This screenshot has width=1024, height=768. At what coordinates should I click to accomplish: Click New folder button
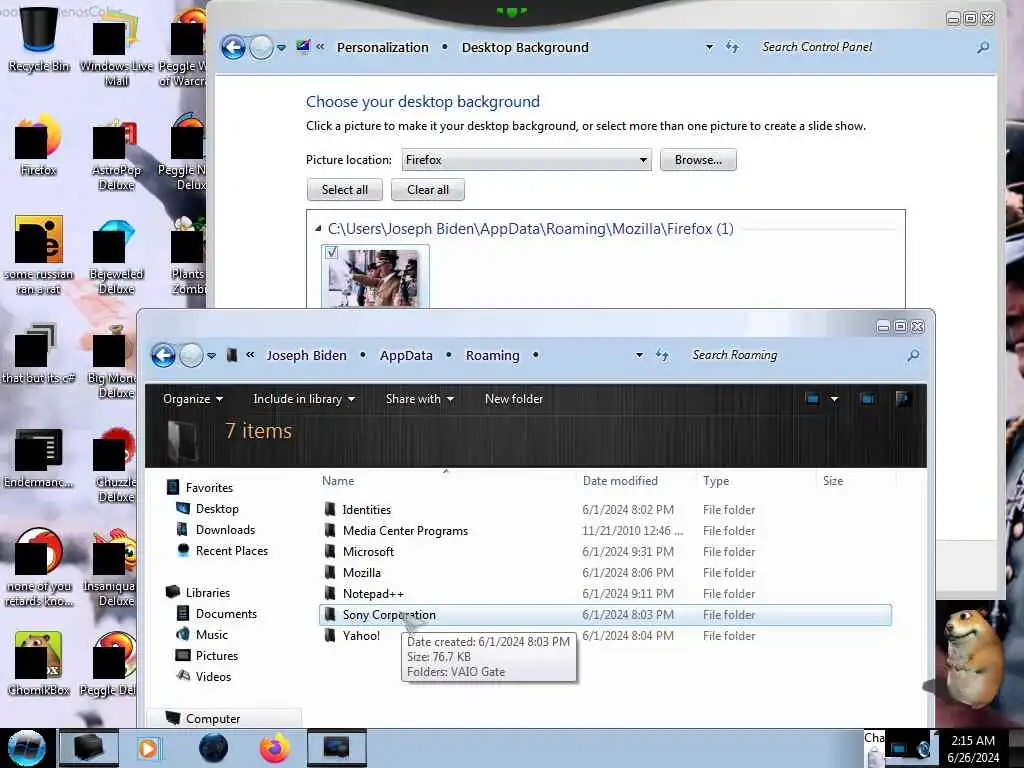tap(514, 398)
